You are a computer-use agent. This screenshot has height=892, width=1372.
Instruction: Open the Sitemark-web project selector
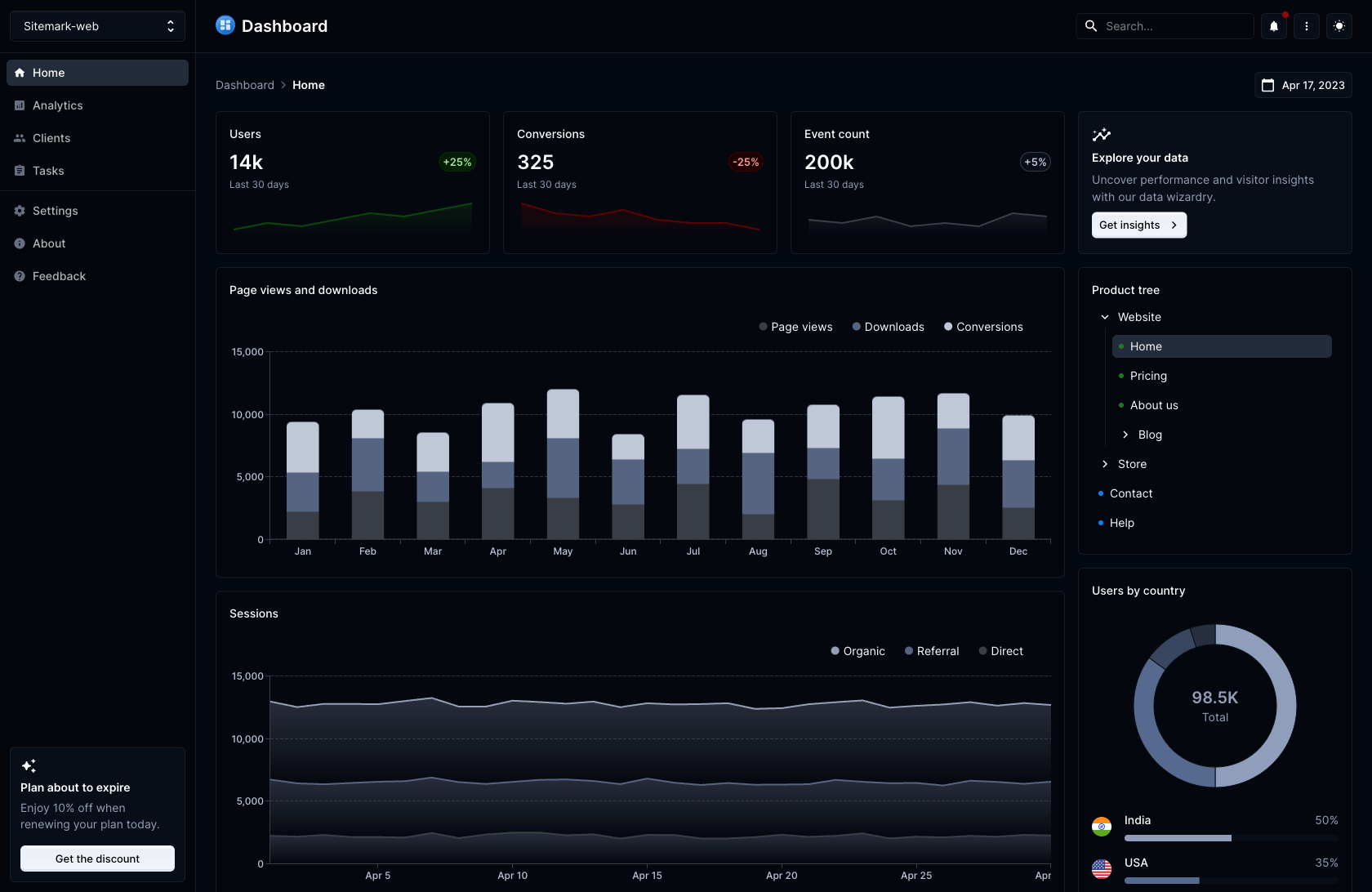tap(97, 26)
